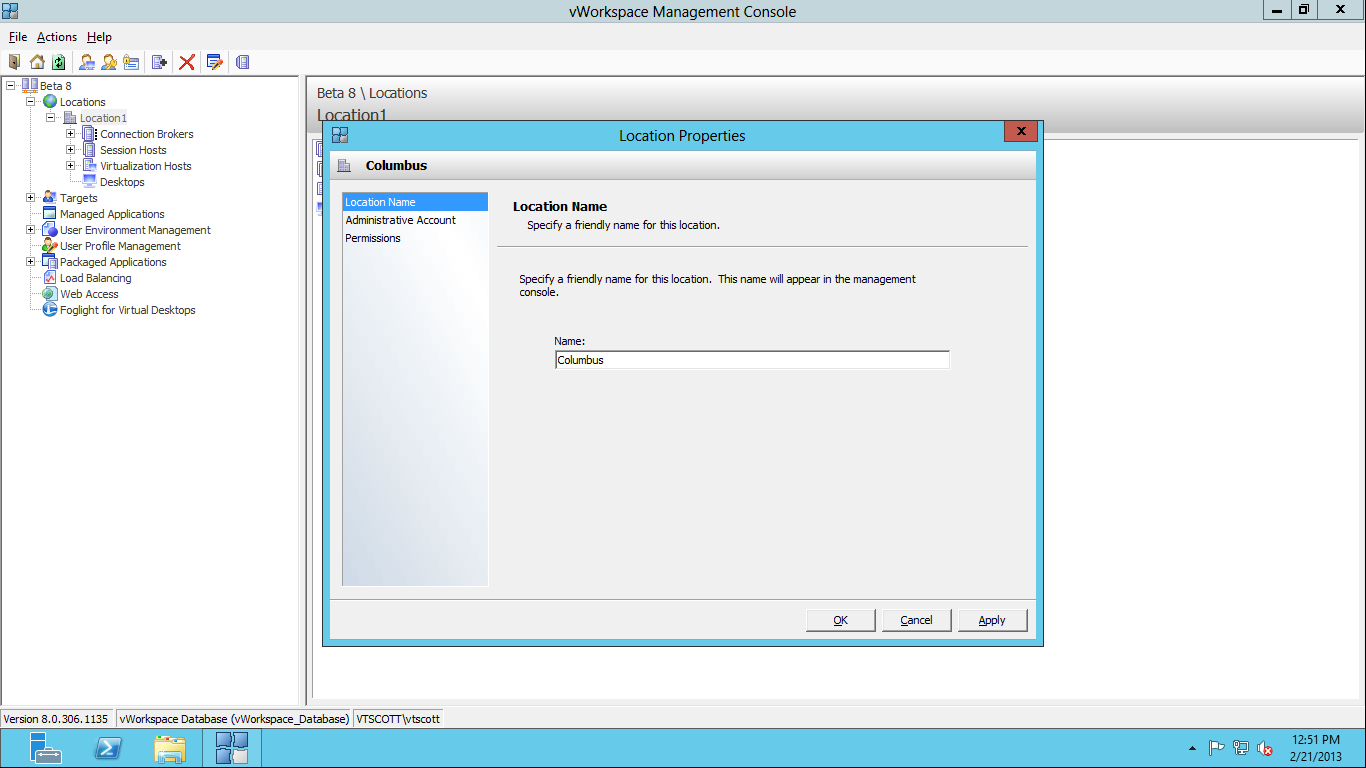Close the Location Properties dialog
Viewport: 1366px width, 768px height.
tap(1021, 132)
